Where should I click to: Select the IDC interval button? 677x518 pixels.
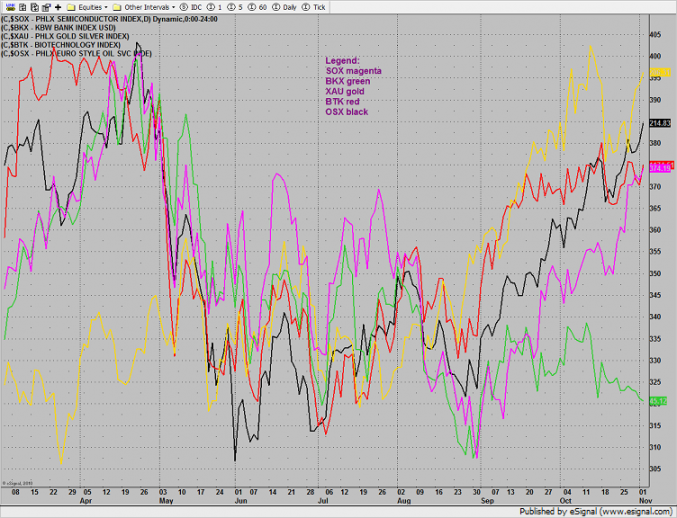(191, 7)
